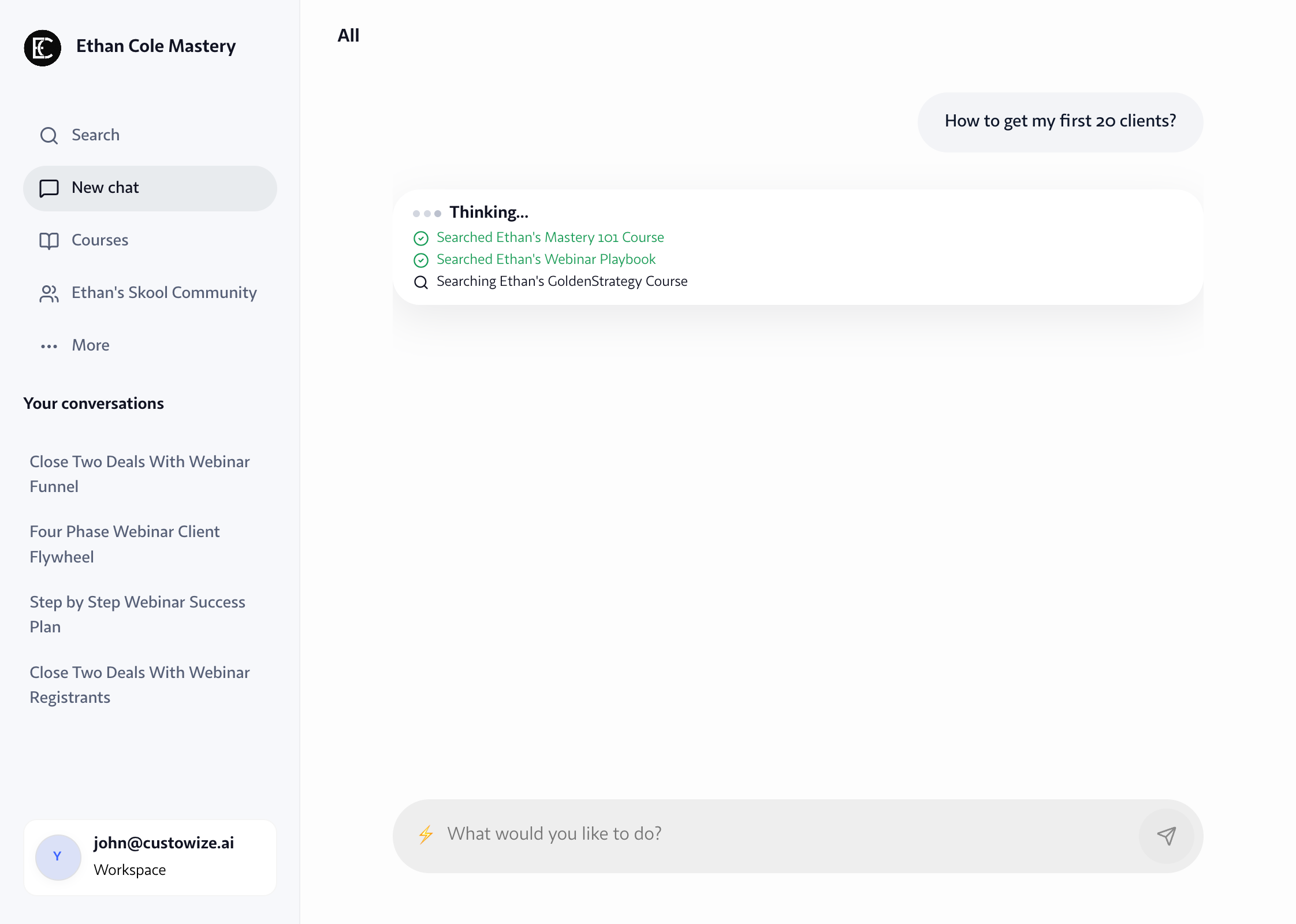1296x924 pixels.
Task: Click the Ethan Cole Mastery logo
Action: (x=42, y=48)
